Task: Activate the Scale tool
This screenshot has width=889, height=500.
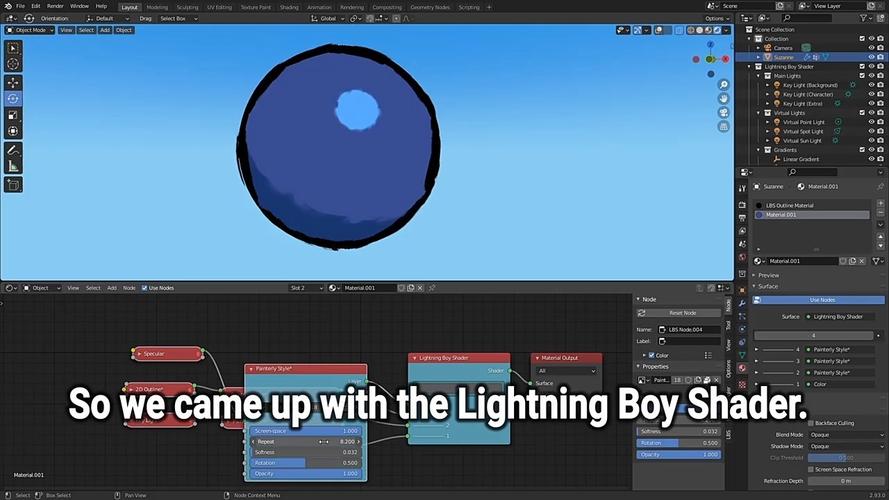Action: (13, 115)
